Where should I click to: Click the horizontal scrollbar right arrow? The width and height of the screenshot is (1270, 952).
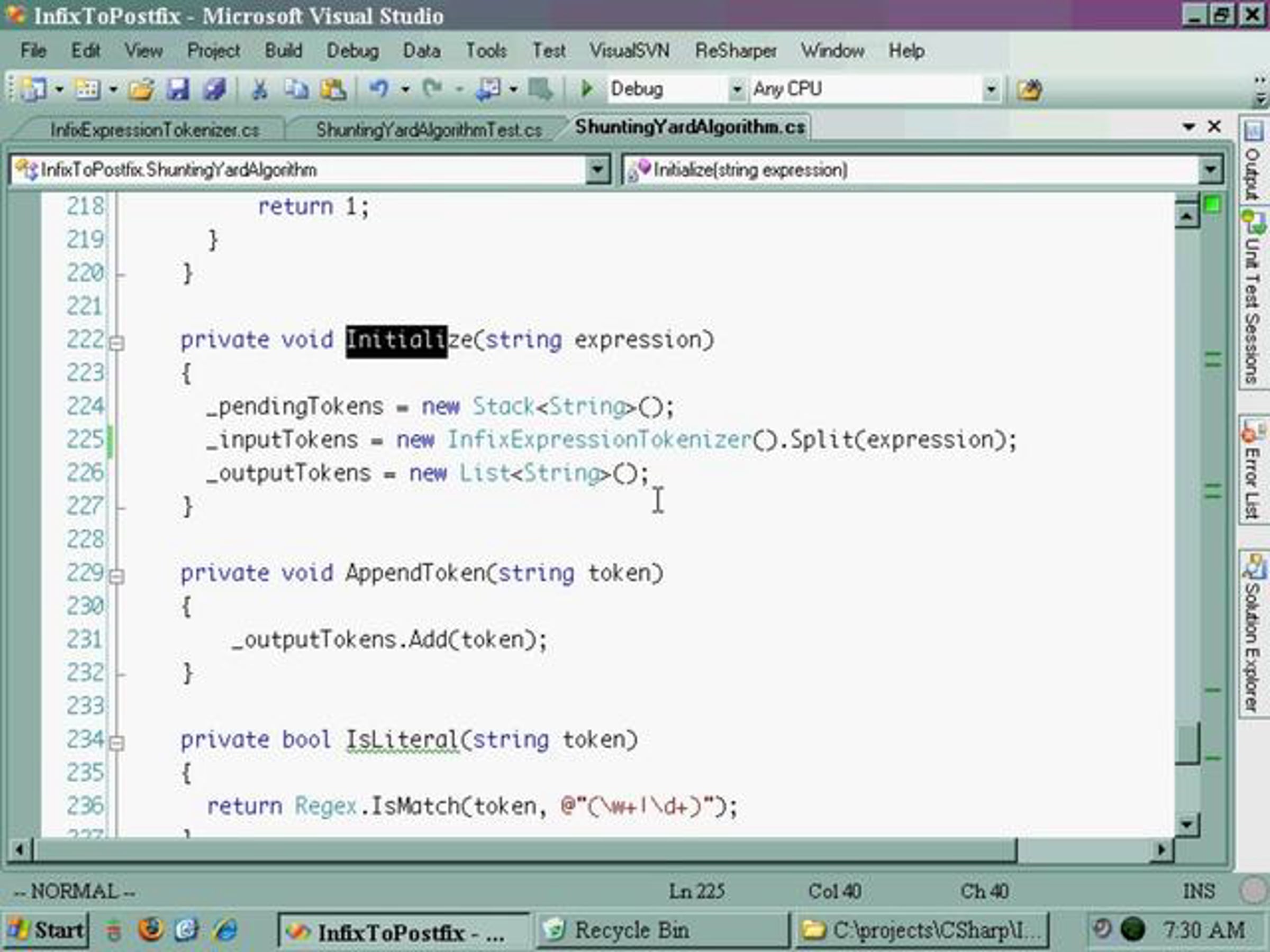1161,849
